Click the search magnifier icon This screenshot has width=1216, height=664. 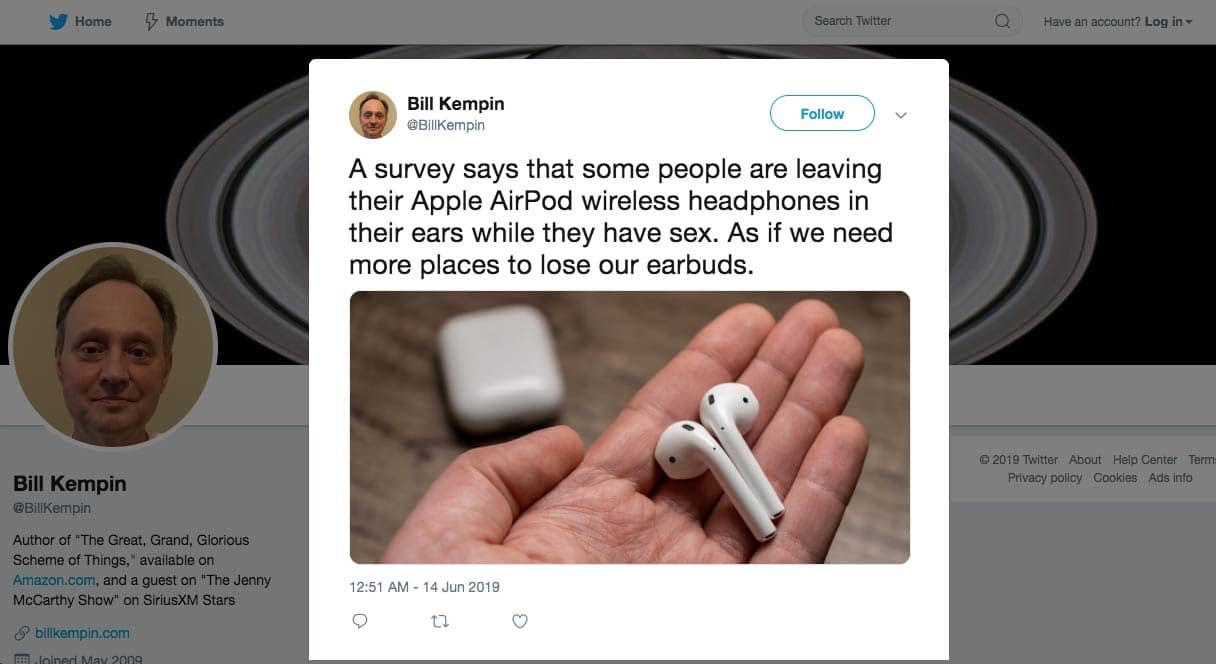[x=1002, y=21]
